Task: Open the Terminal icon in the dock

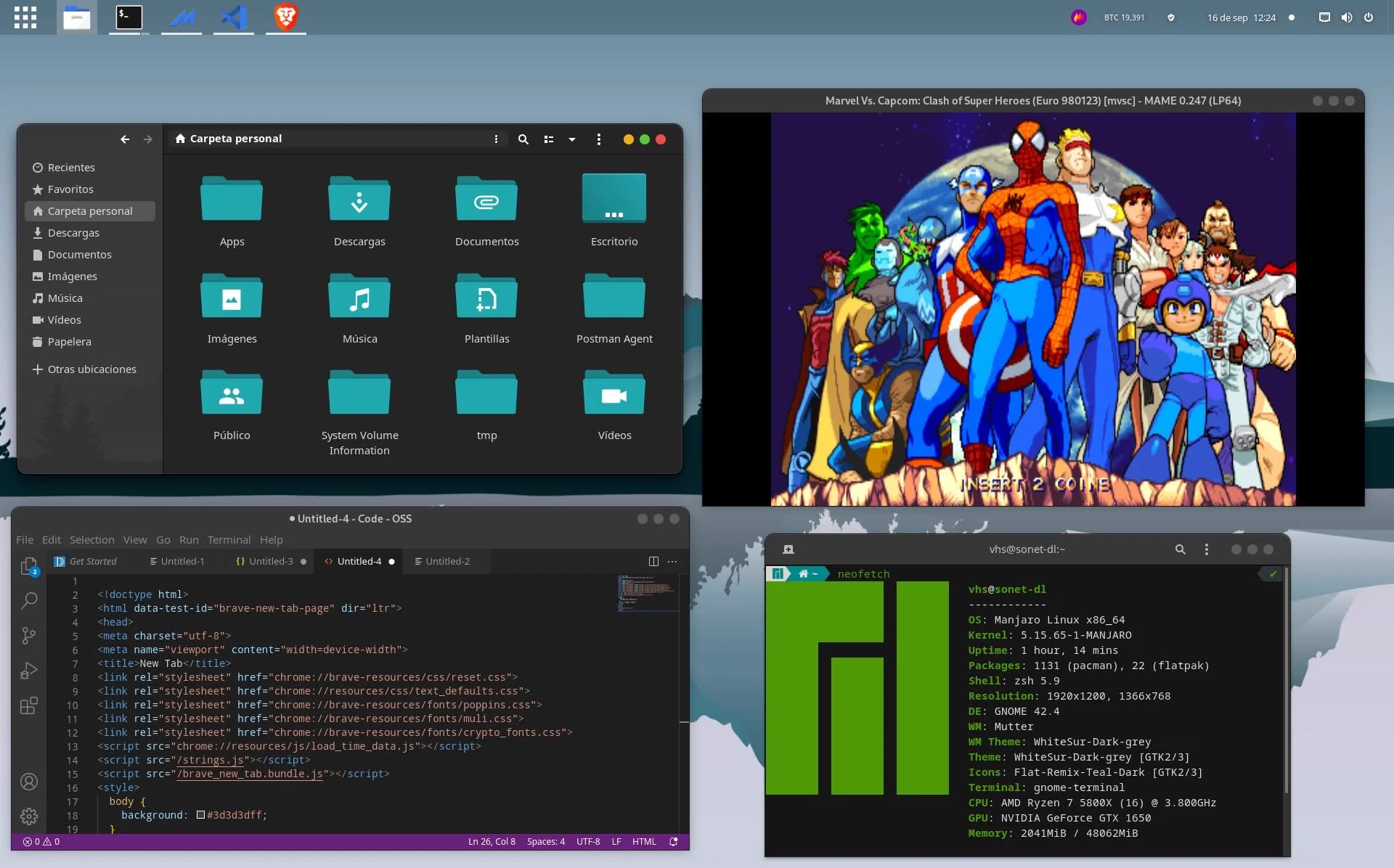Action: pos(129,17)
